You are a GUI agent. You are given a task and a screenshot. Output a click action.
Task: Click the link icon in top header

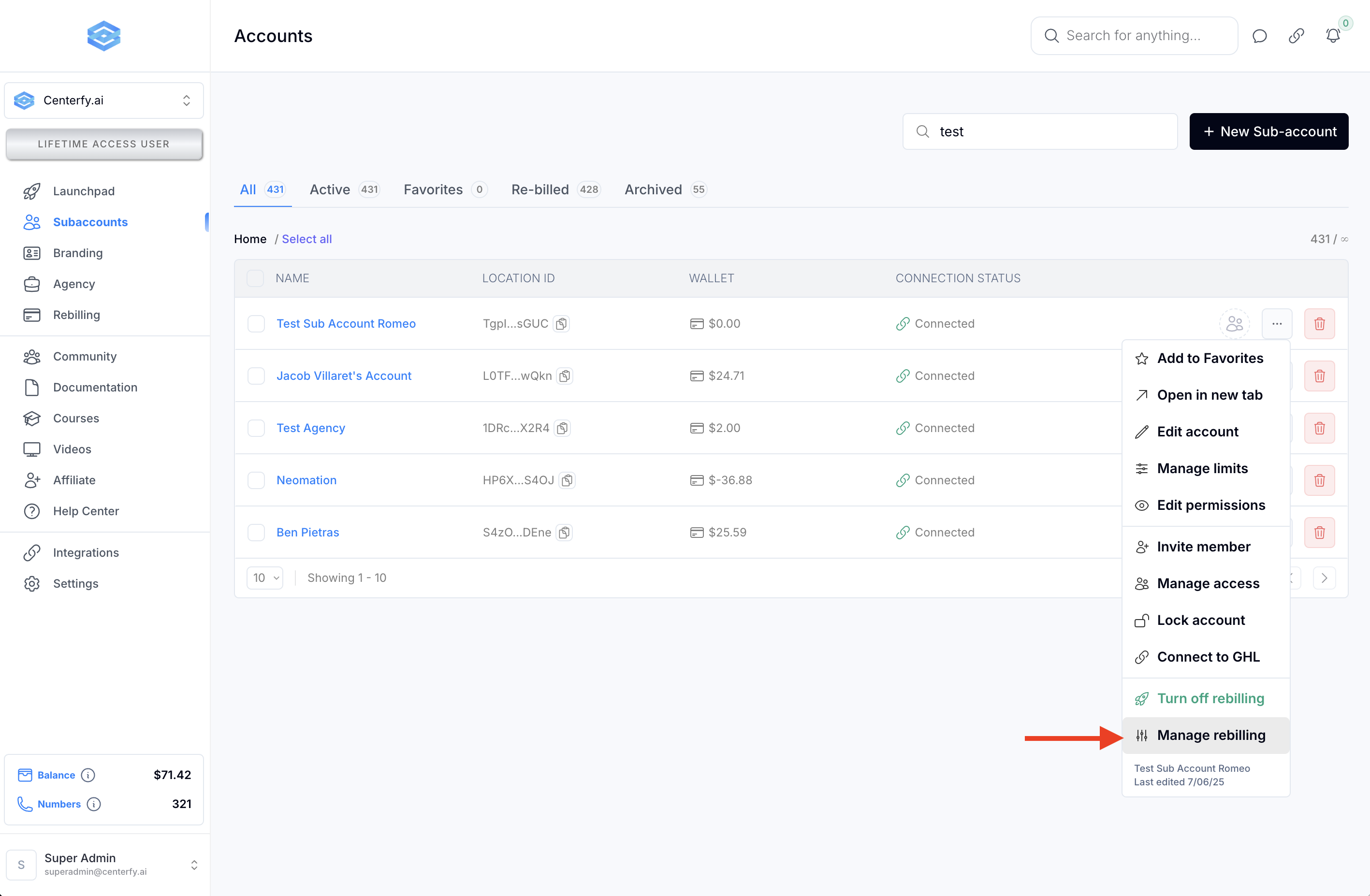click(x=1296, y=36)
